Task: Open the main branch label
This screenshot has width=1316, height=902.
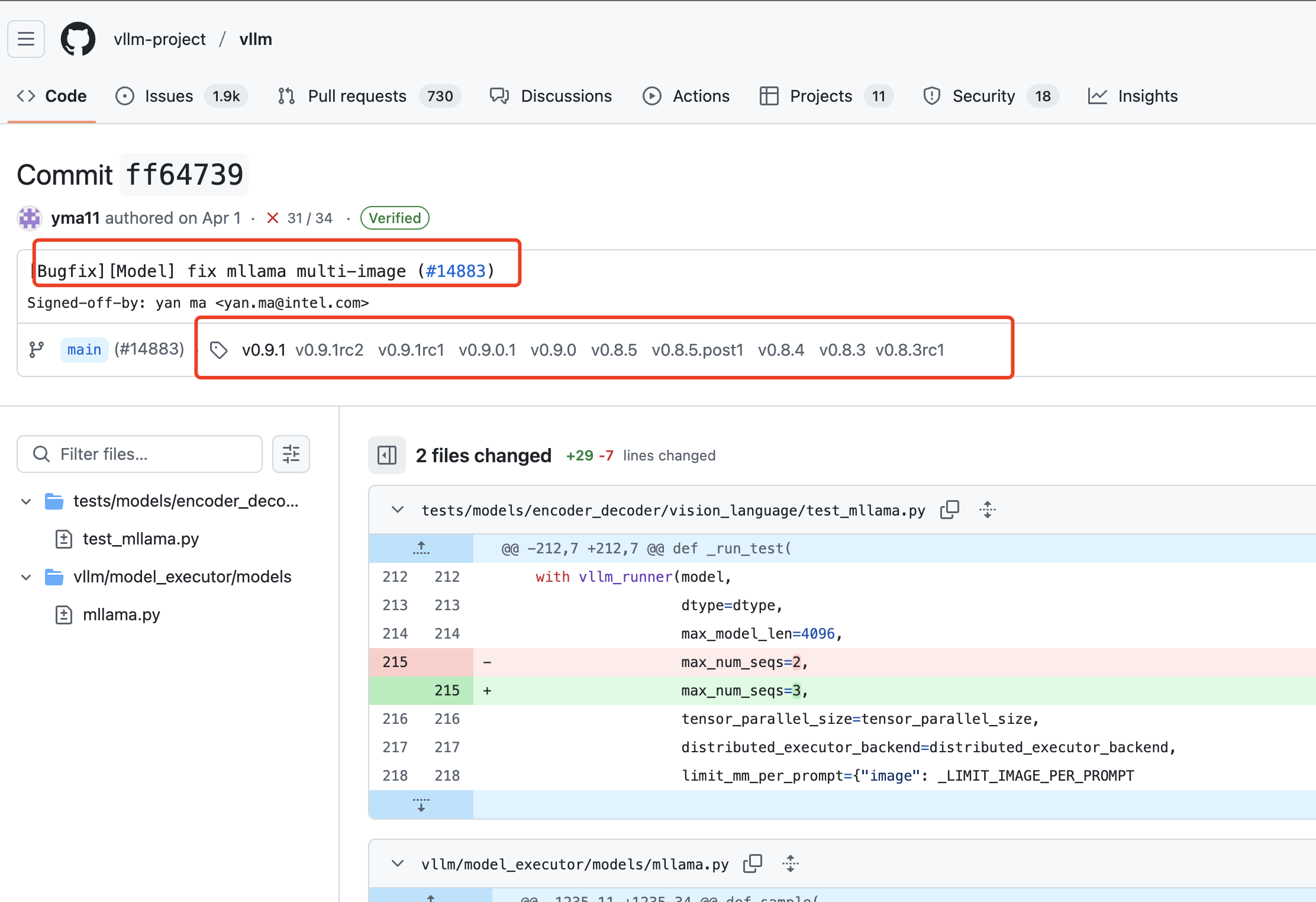Action: click(84, 350)
